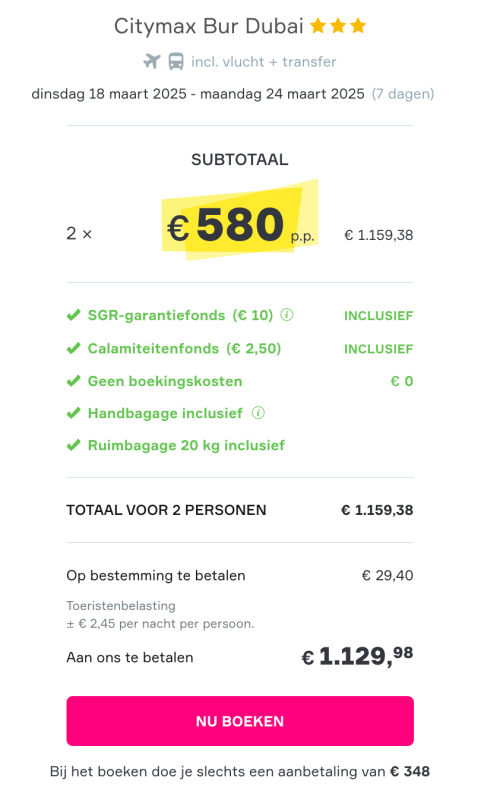Click the € 1.129,98 amount to pay
The width and height of the screenshot is (500, 803).
[357, 656]
